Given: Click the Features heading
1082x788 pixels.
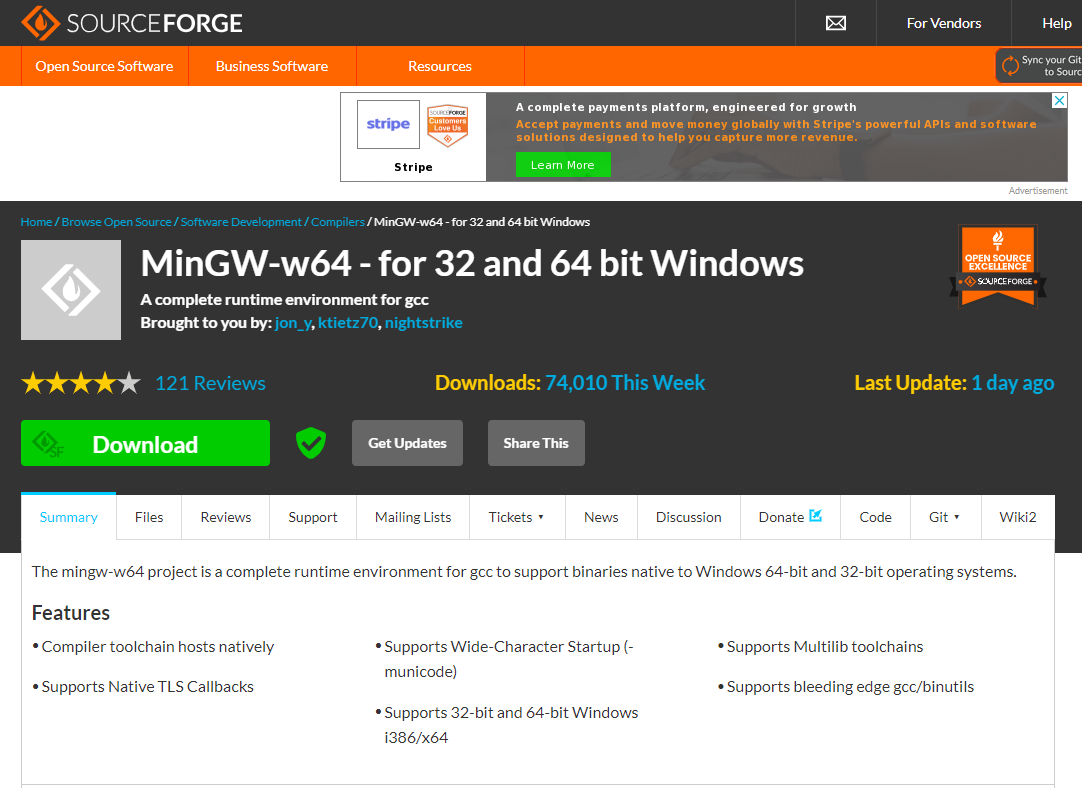Looking at the screenshot, I should (x=71, y=613).
